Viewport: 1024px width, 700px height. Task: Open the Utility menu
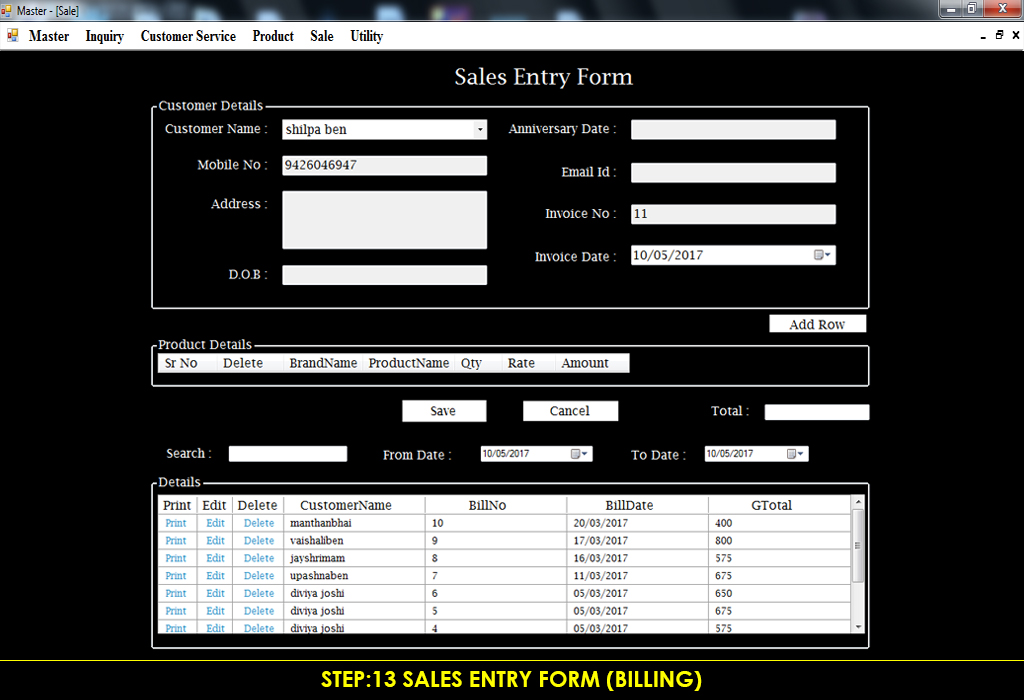point(366,36)
